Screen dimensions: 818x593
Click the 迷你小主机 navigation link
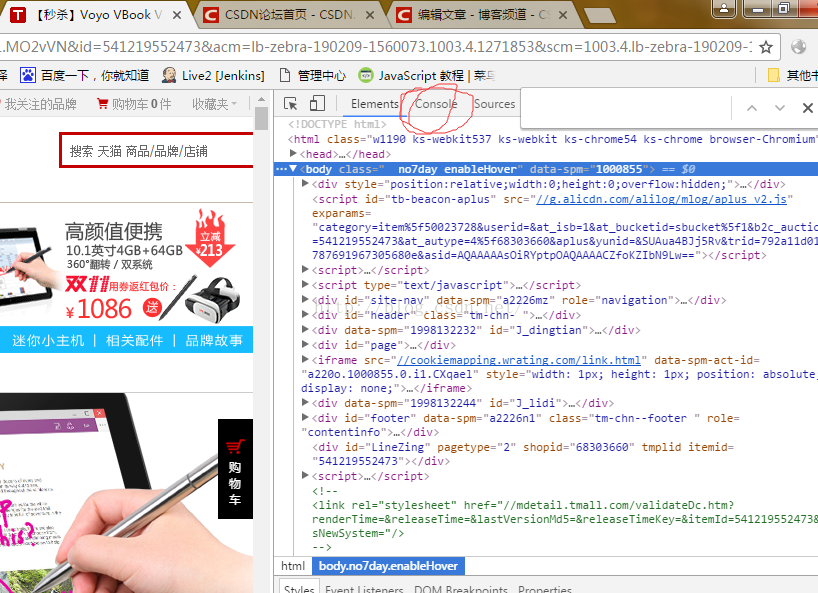tap(48, 341)
